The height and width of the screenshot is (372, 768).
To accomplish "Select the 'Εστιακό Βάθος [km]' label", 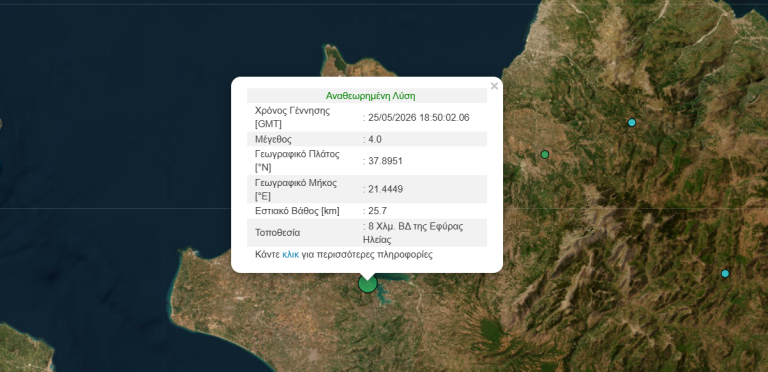I will [297, 211].
